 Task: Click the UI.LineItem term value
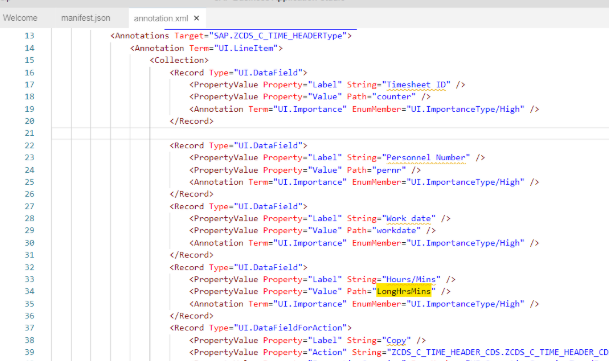246,48
